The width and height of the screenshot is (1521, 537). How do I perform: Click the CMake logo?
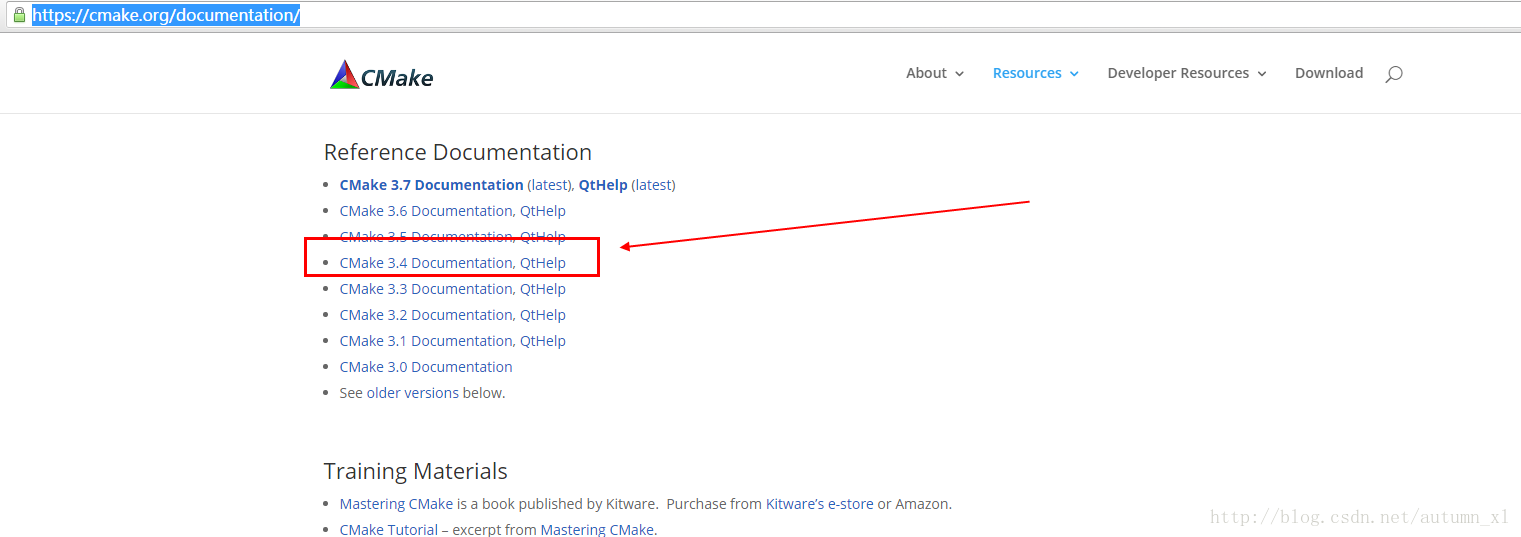[381, 75]
